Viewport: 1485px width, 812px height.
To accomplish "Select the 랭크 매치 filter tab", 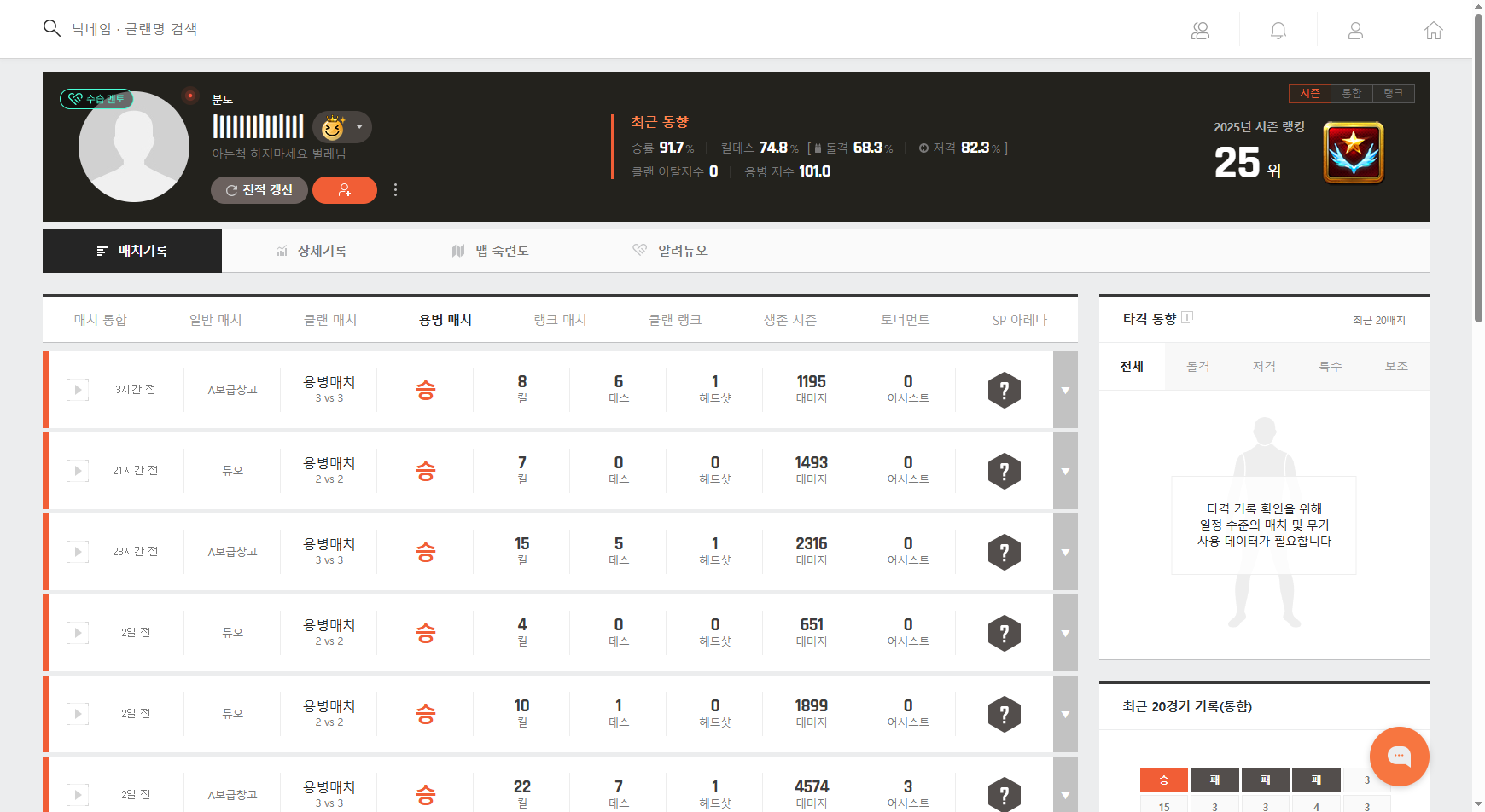I will 560,320.
